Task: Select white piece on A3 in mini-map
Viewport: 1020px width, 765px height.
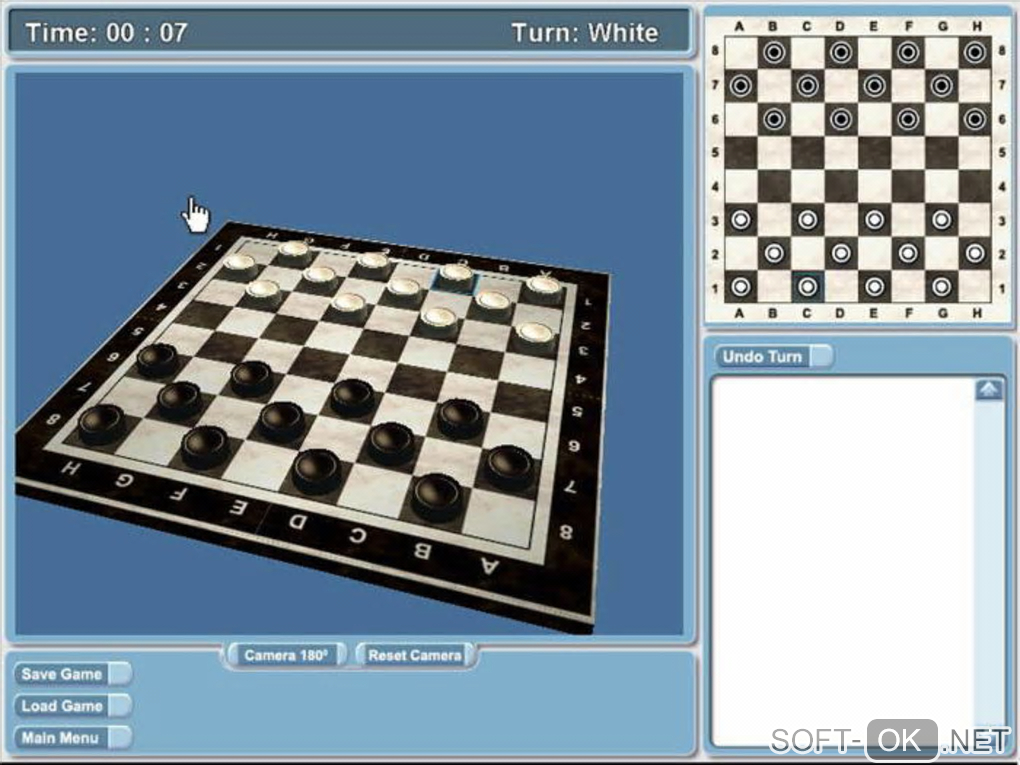Action: [740, 219]
